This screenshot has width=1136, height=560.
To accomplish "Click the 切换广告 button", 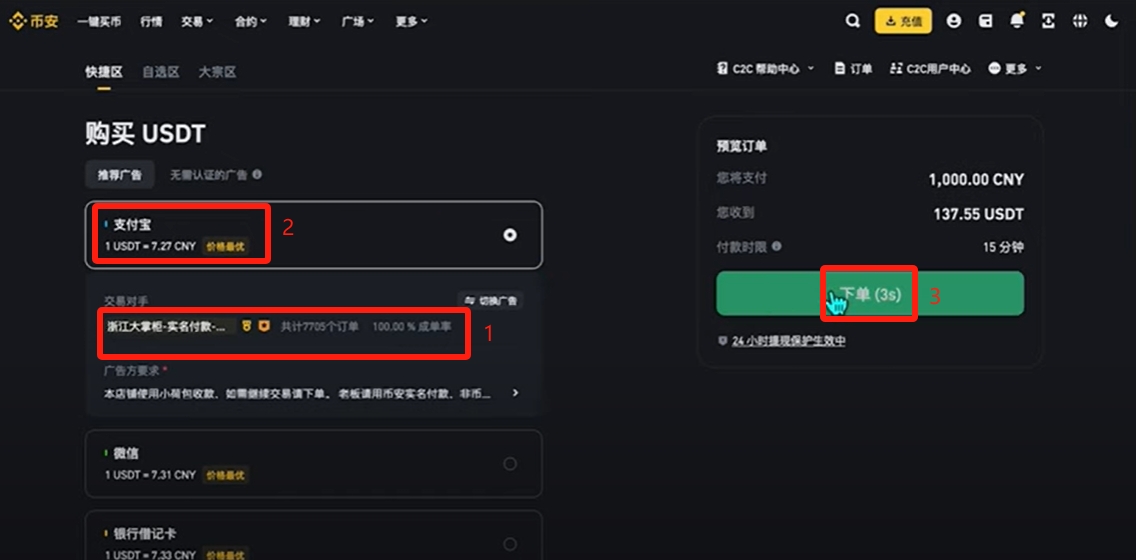I will pos(490,300).
